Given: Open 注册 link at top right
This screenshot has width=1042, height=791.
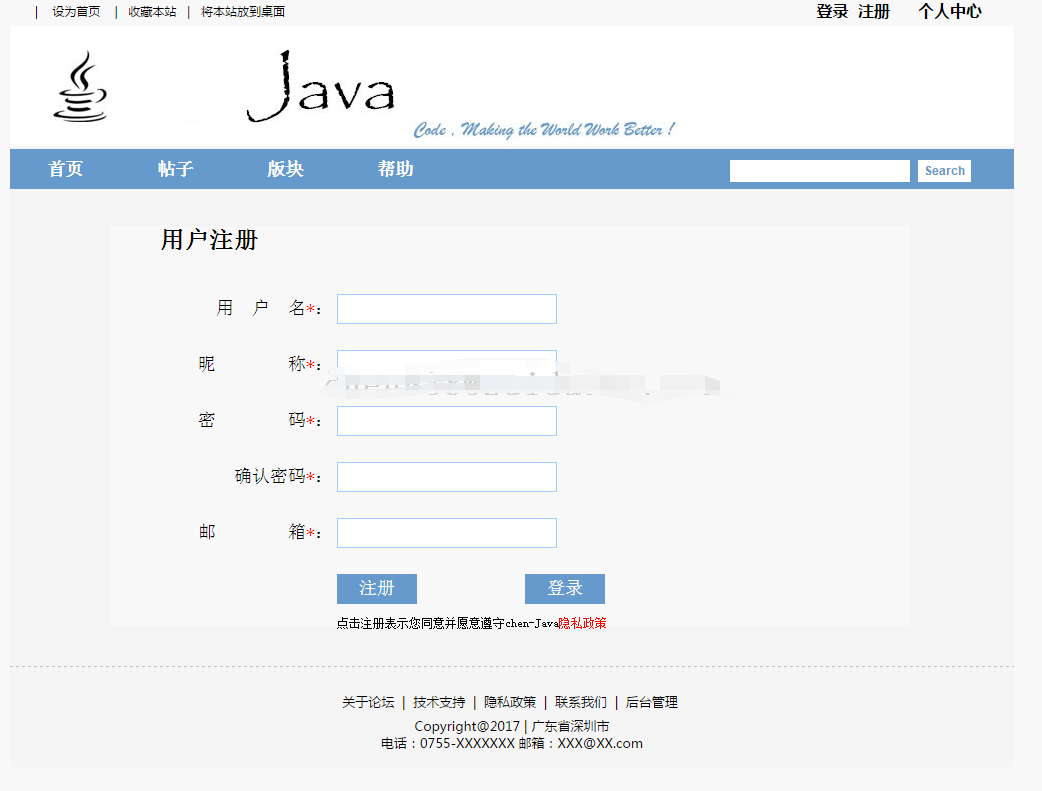Looking at the screenshot, I should point(874,11).
